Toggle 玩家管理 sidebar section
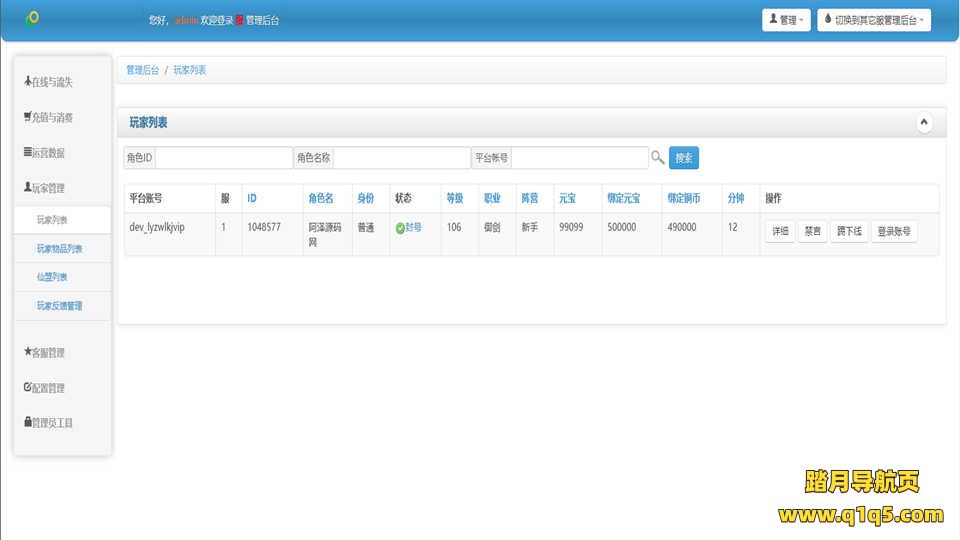 coord(46,188)
